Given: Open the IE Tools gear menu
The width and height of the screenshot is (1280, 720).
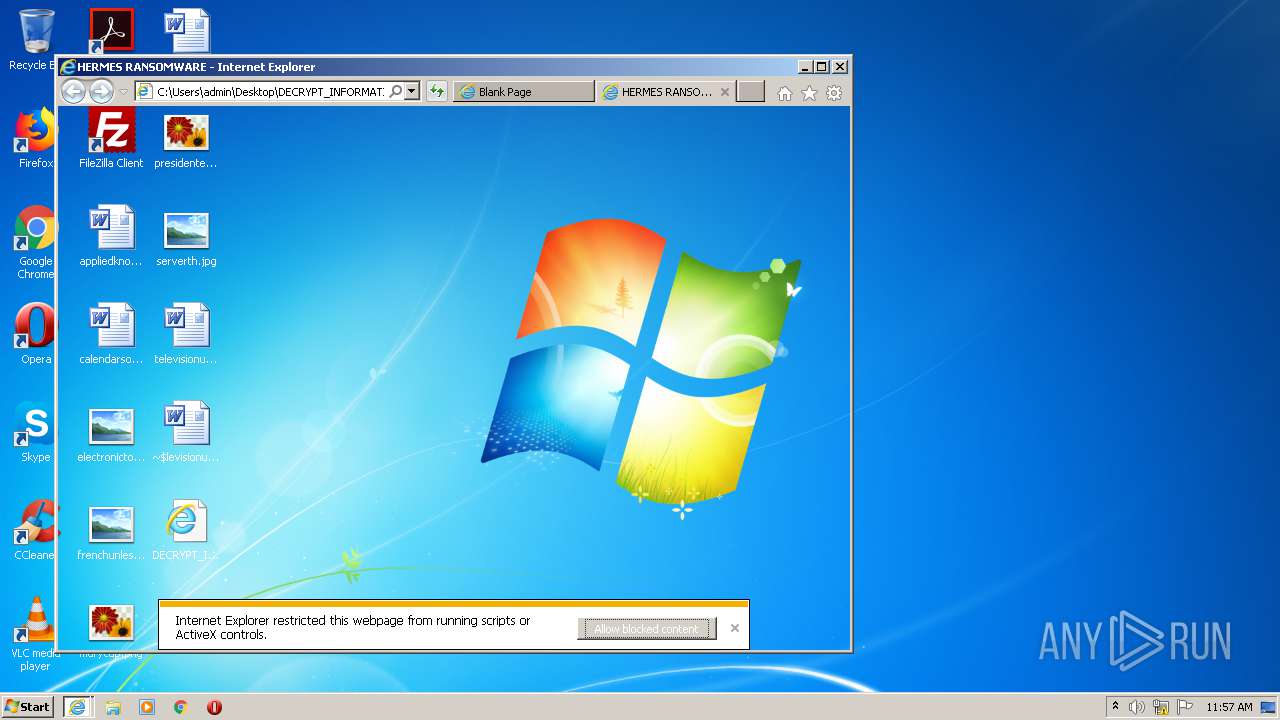Looking at the screenshot, I should pos(834,93).
